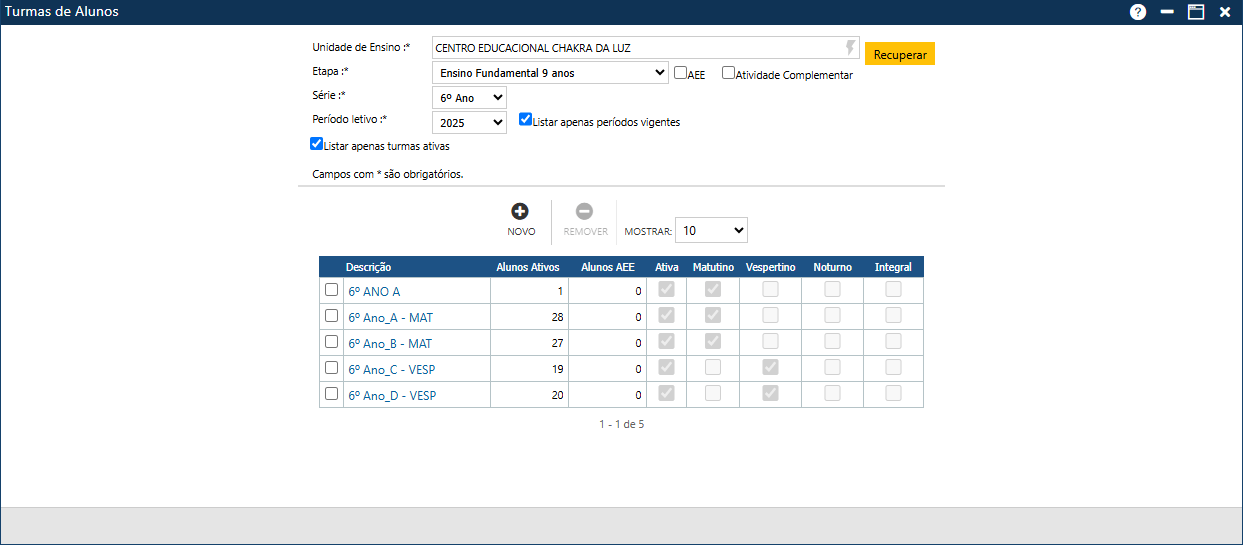
Task: Minimize the Turmas de Alunos window
Action: click(x=1166, y=12)
